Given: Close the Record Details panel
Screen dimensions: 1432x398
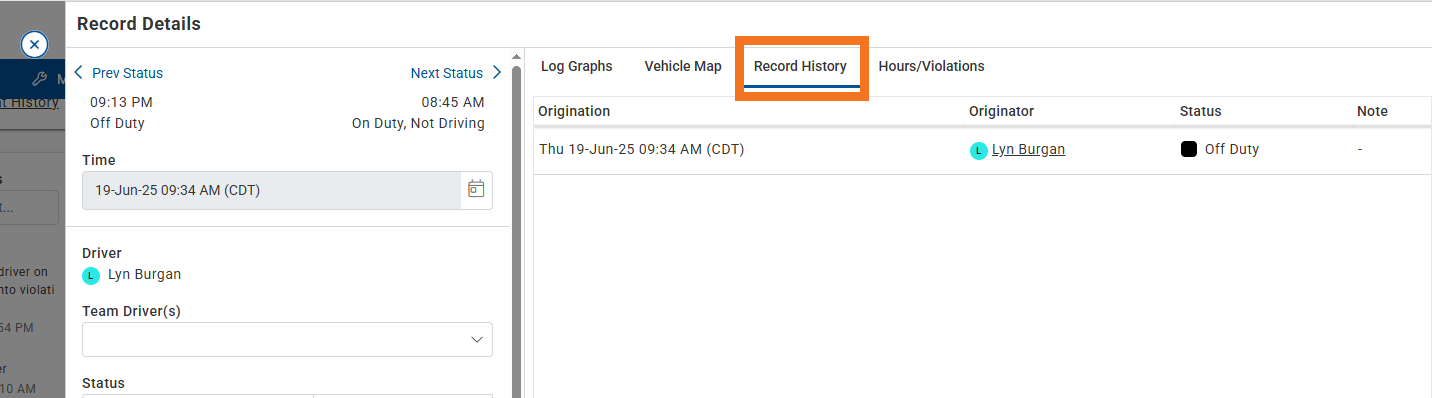Looking at the screenshot, I should 34,44.
